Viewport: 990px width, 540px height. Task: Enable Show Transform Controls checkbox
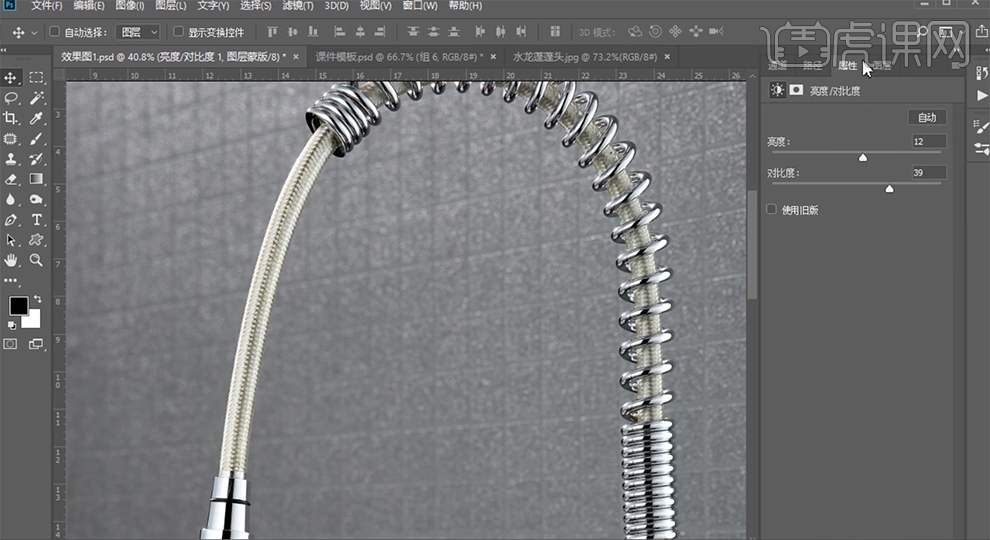178,32
